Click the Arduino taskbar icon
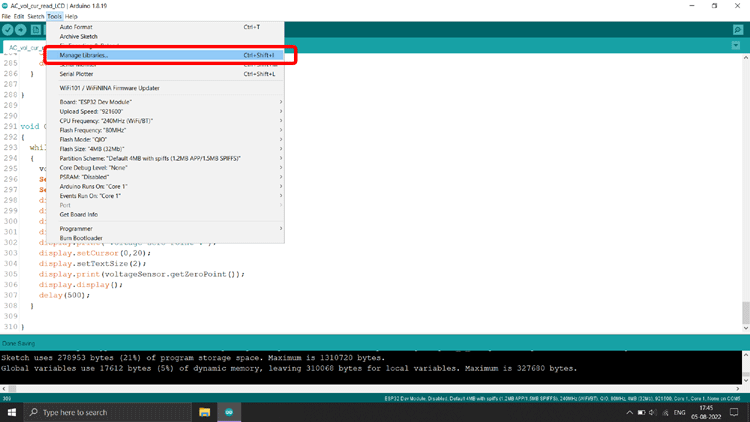 [x=229, y=412]
